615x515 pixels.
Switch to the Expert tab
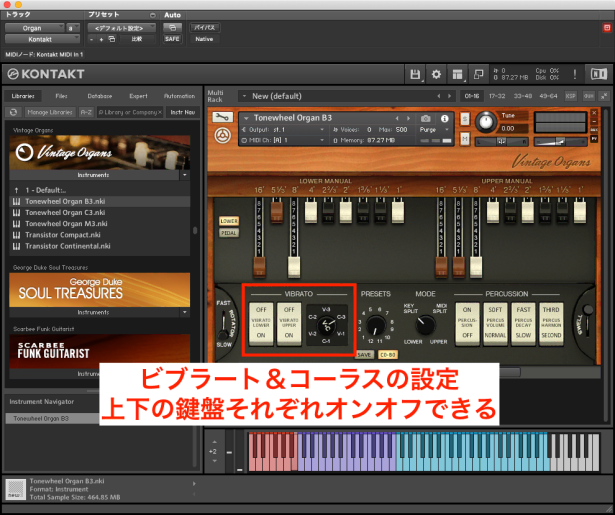(x=138, y=96)
